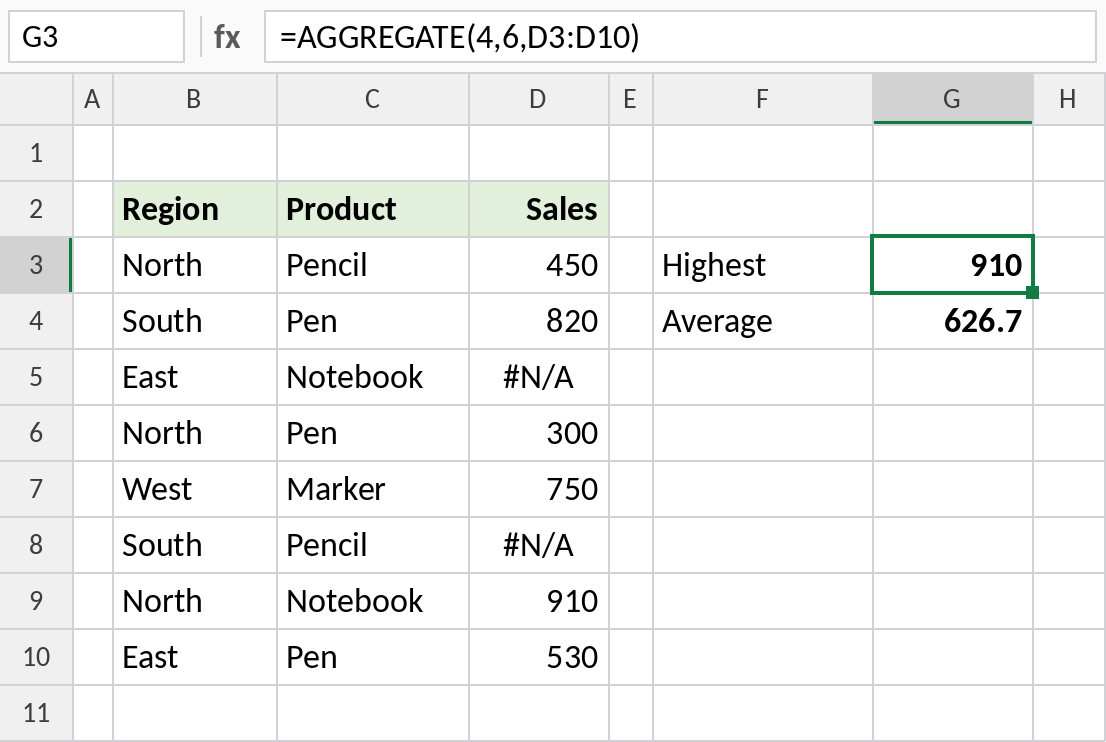
Task: Select East cell in row 5
Action: pyautogui.click(x=195, y=377)
